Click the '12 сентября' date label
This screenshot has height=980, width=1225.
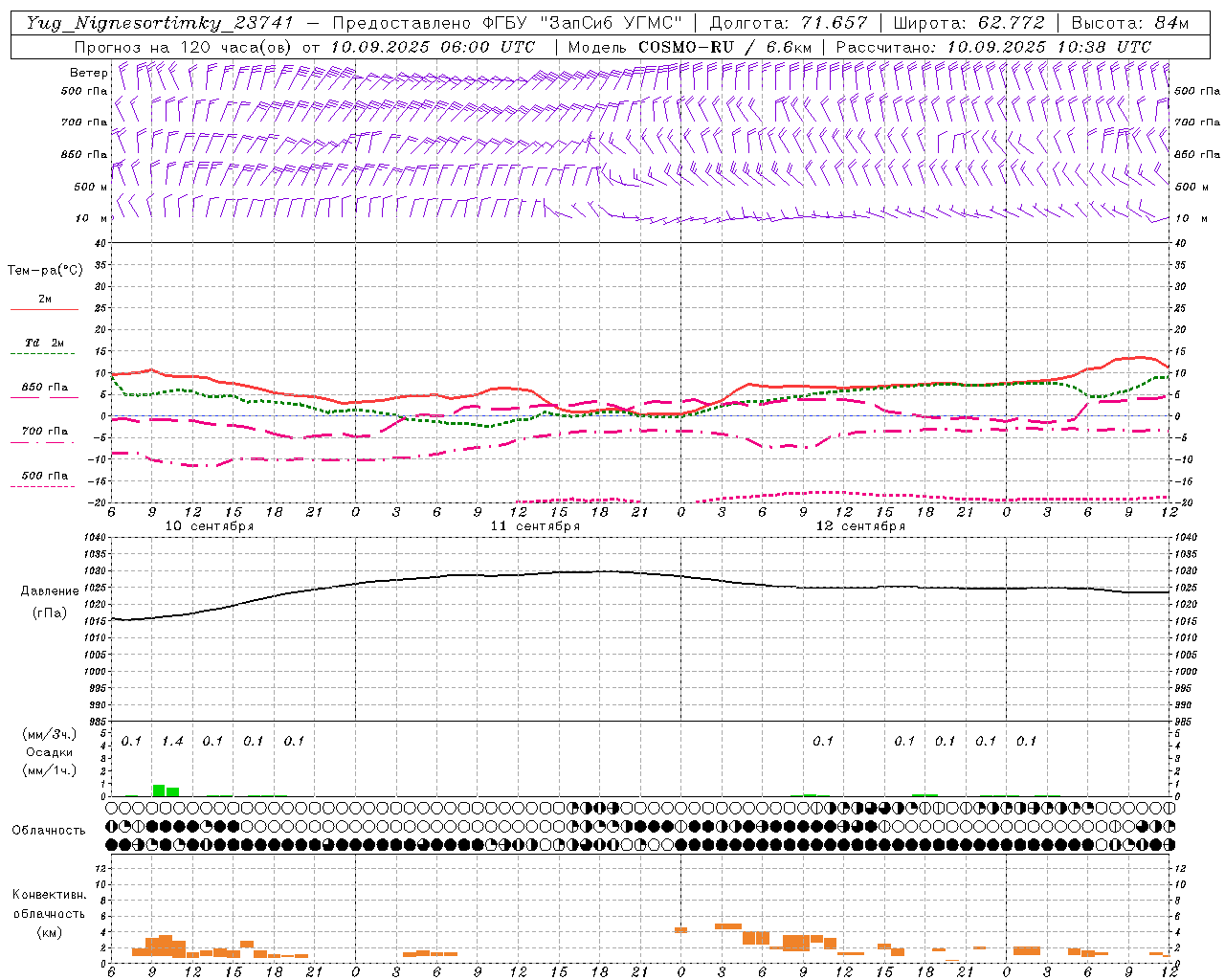tap(860, 526)
